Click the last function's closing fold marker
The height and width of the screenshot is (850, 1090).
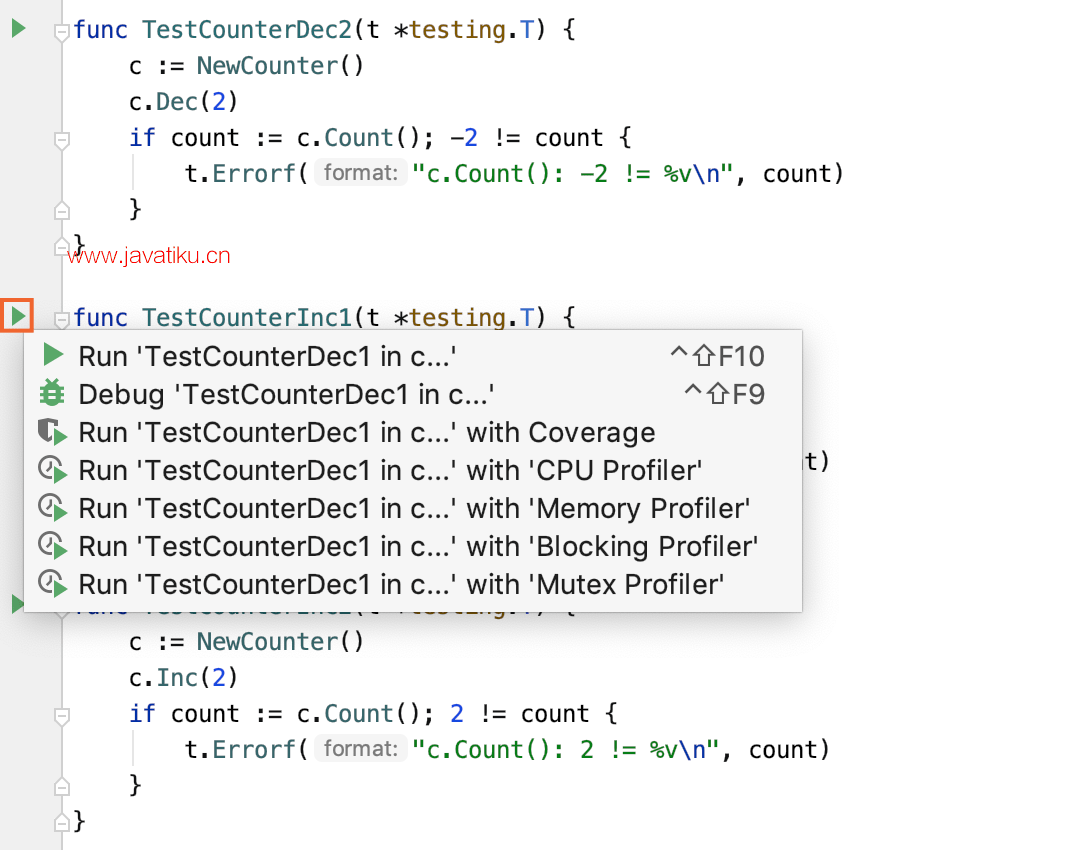[62, 822]
